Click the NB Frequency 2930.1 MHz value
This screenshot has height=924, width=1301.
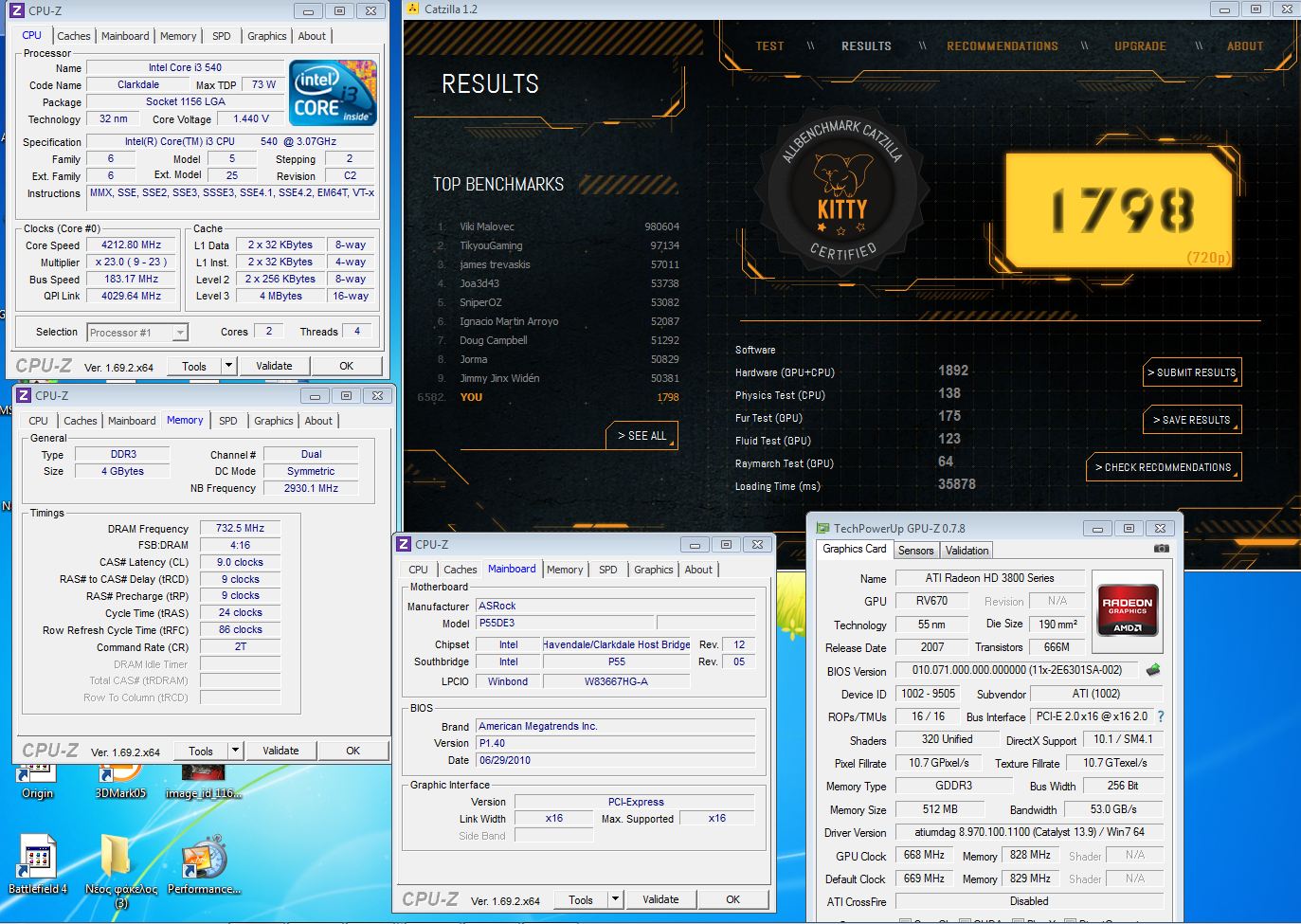pos(311,488)
